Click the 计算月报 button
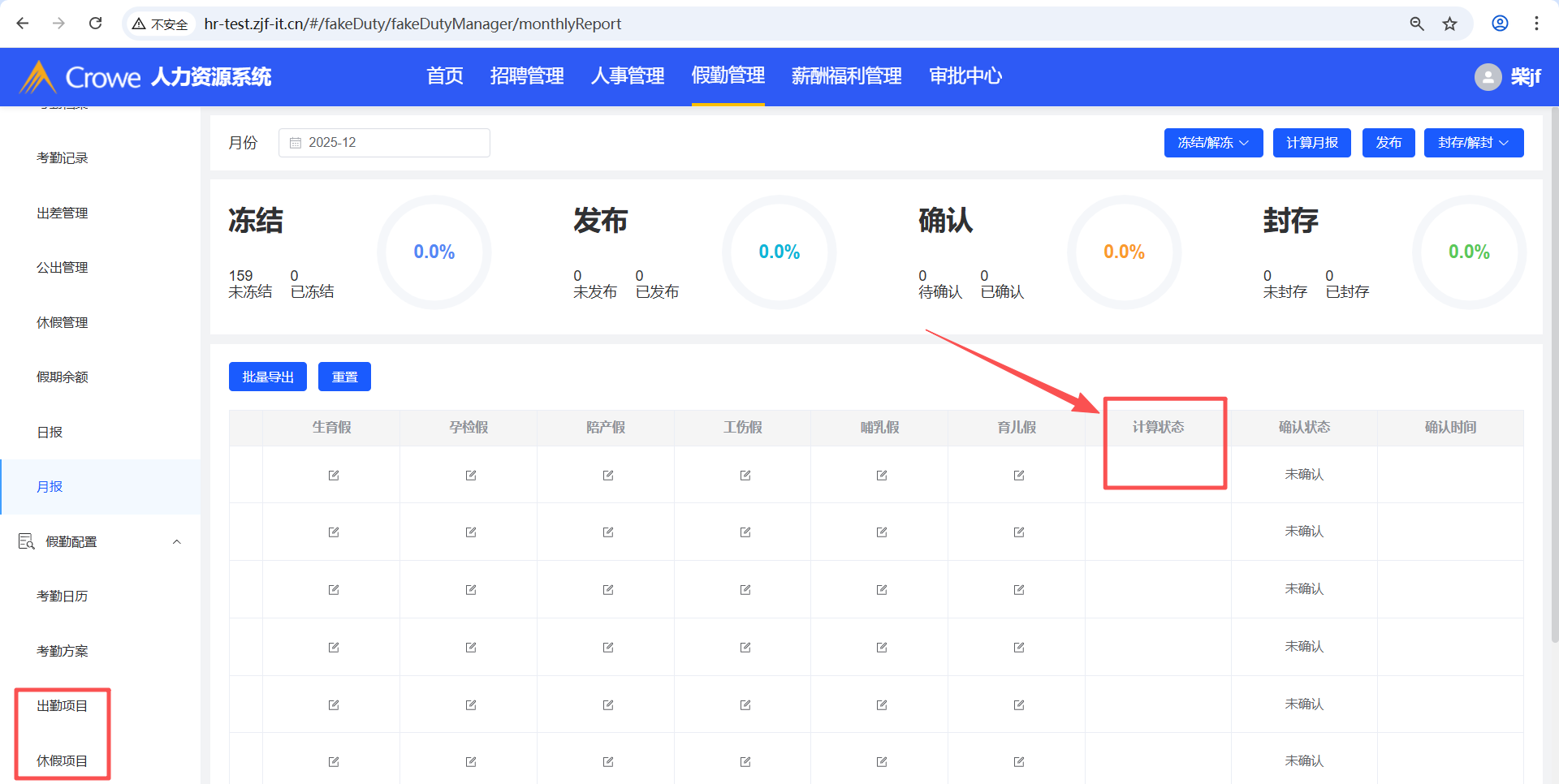 click(1311, 143)
